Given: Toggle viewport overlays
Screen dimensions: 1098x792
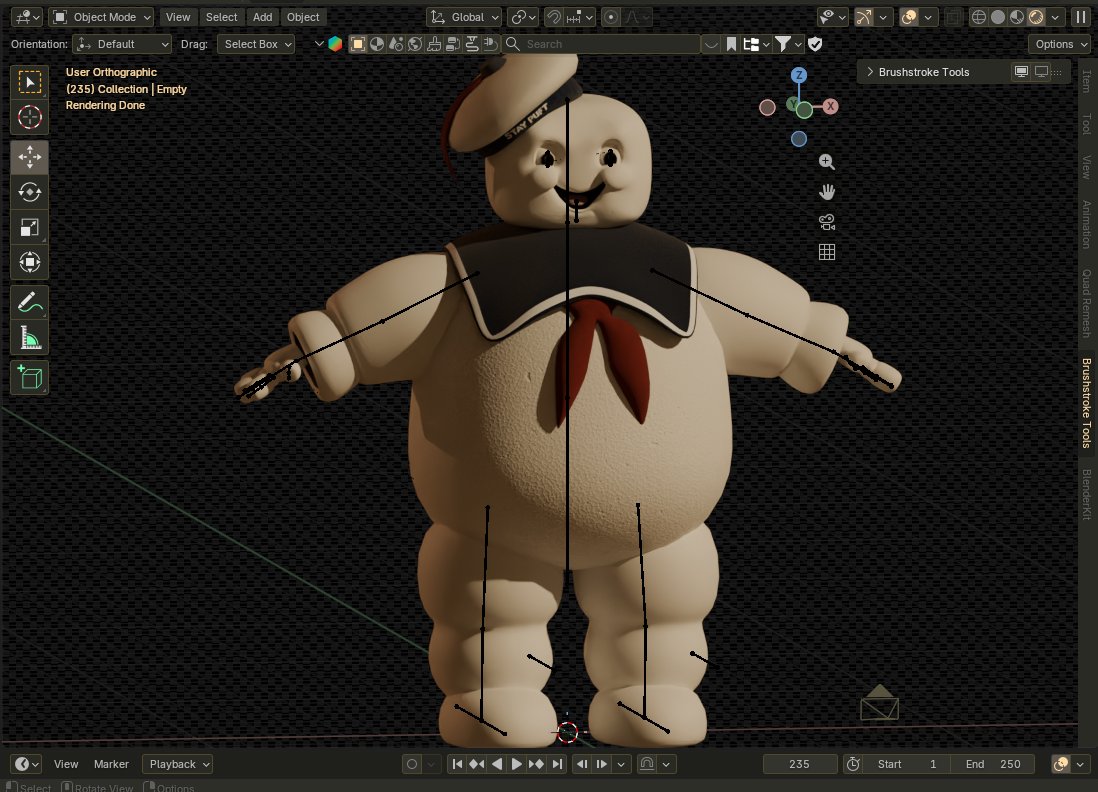Looking at the screenshot, I should [909, 18].
